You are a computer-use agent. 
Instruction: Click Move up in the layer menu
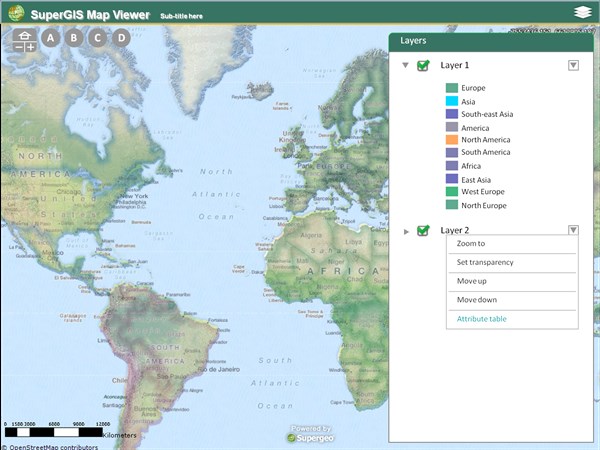tap(472, 281)
